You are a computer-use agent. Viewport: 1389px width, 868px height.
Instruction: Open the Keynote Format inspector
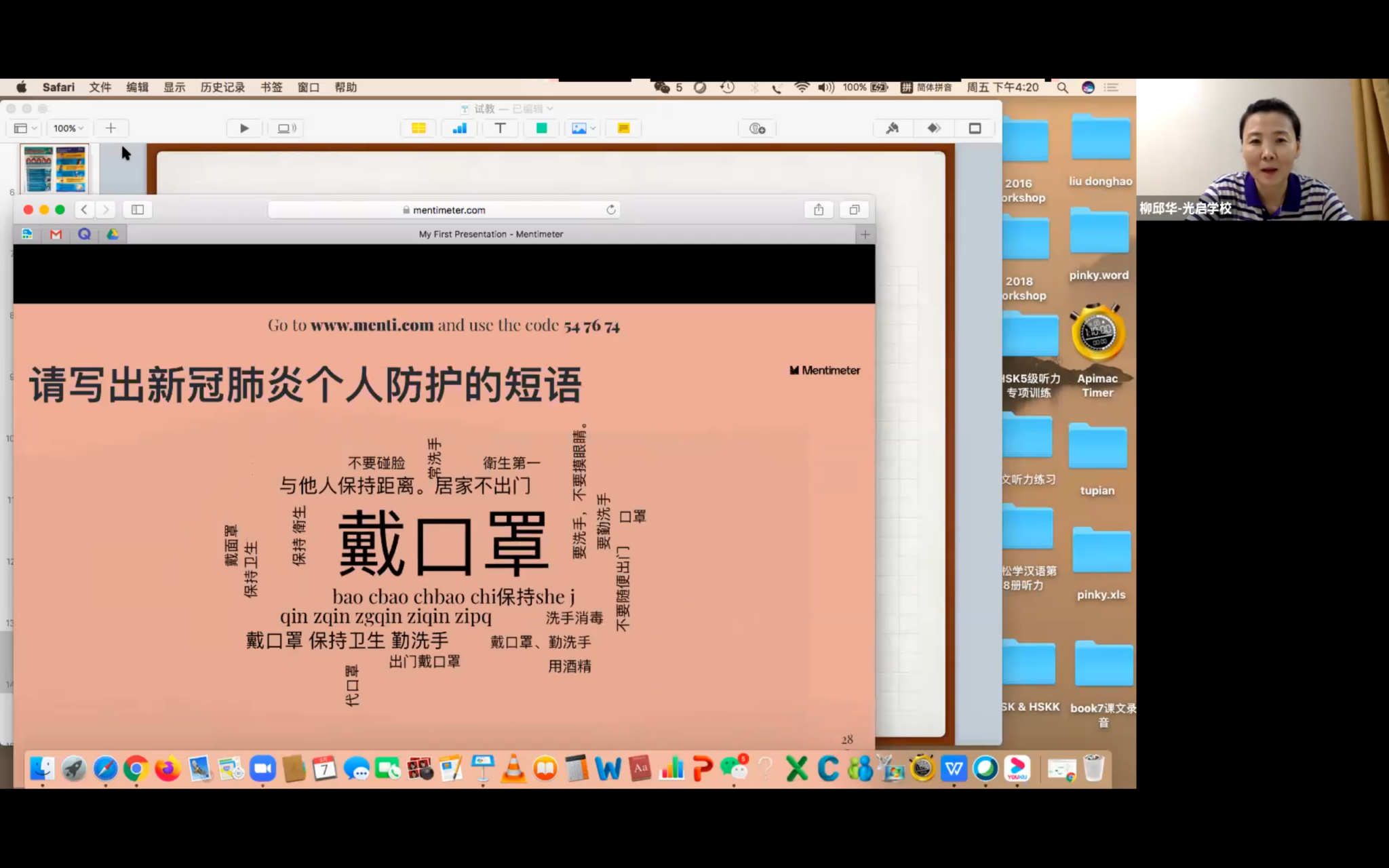click(892, 128)
